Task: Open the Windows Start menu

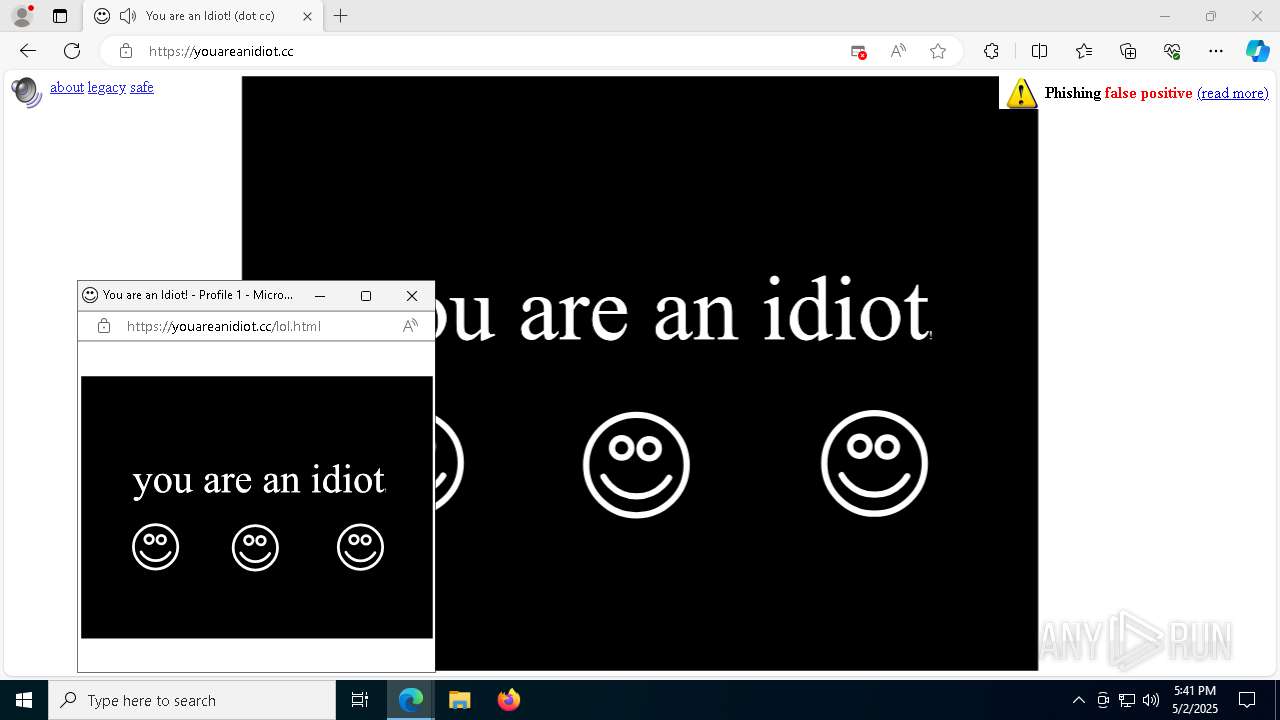Action: click(24, 700)
